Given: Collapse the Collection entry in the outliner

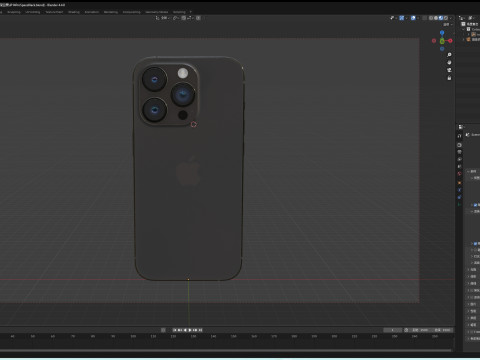Looking at the screenshot, I should pos(464,29).
